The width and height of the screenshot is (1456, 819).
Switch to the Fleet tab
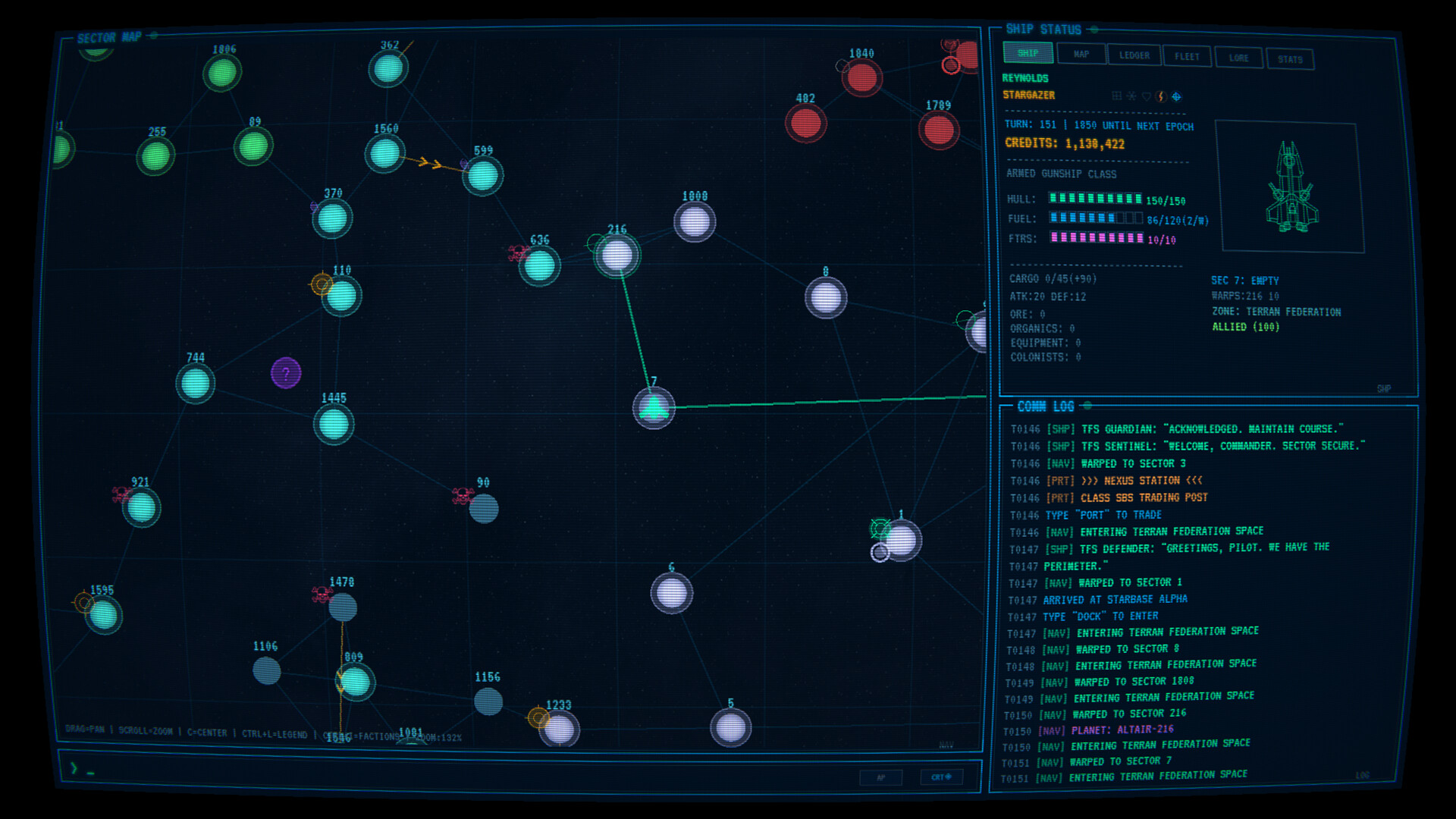(1187, 56)
